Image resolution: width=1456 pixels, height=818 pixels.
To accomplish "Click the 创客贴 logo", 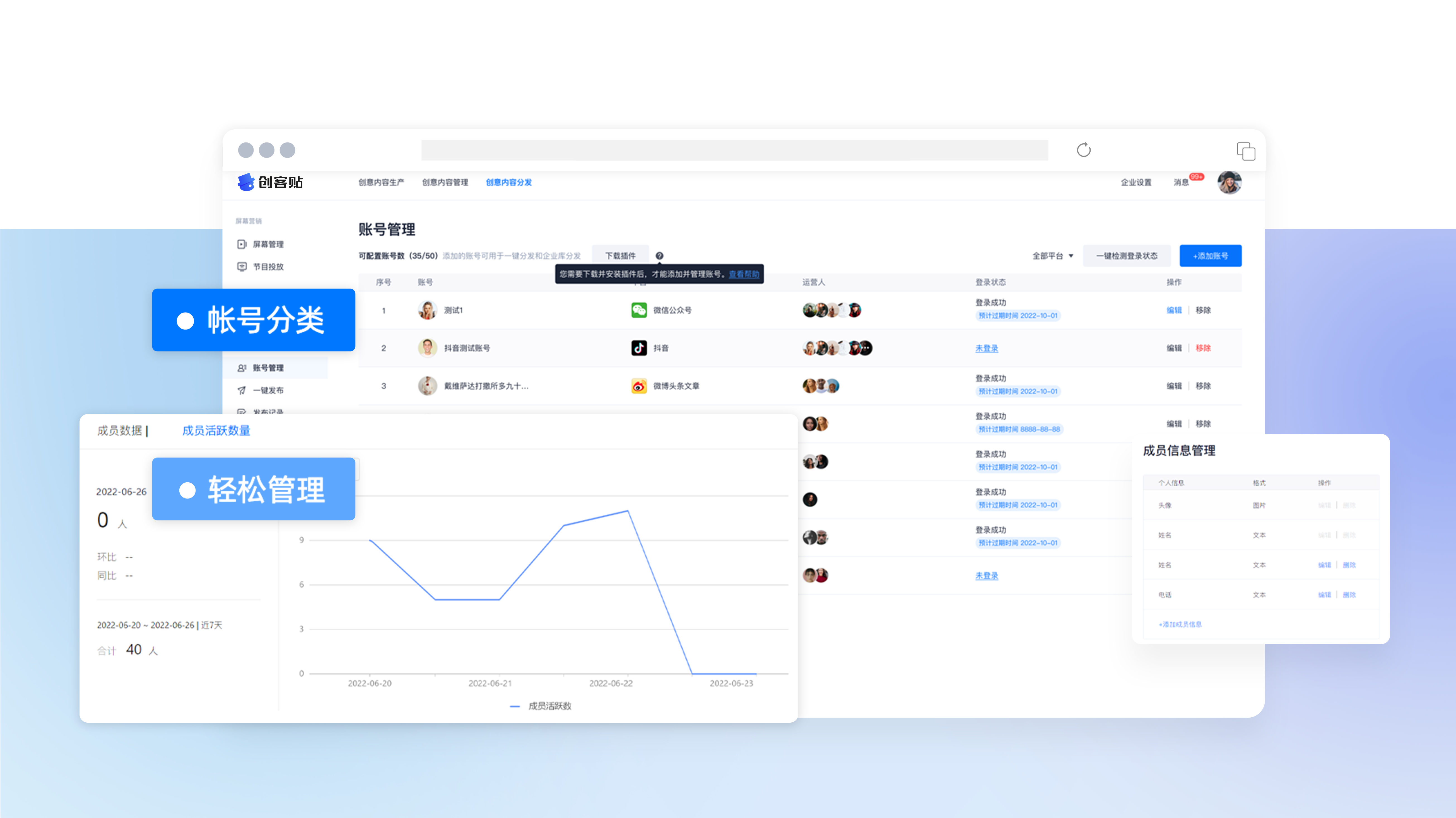I will pos(270,182).
